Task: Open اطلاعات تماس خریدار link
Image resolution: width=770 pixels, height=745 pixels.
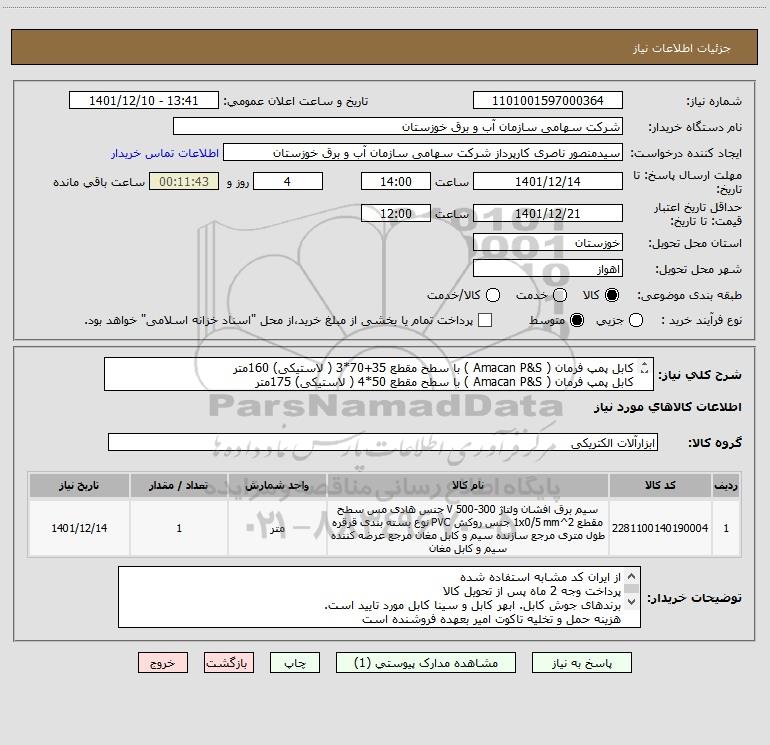Action: click(x=165, y=153)
